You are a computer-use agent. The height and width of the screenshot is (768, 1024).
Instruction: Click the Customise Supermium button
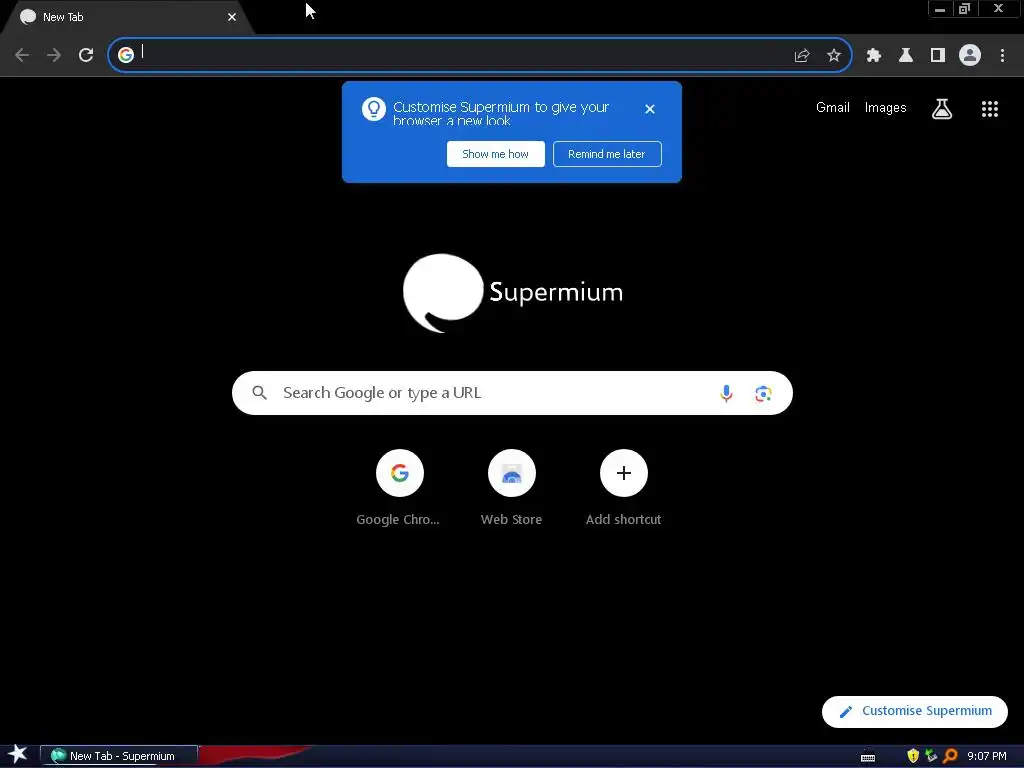tap(914, 711)
